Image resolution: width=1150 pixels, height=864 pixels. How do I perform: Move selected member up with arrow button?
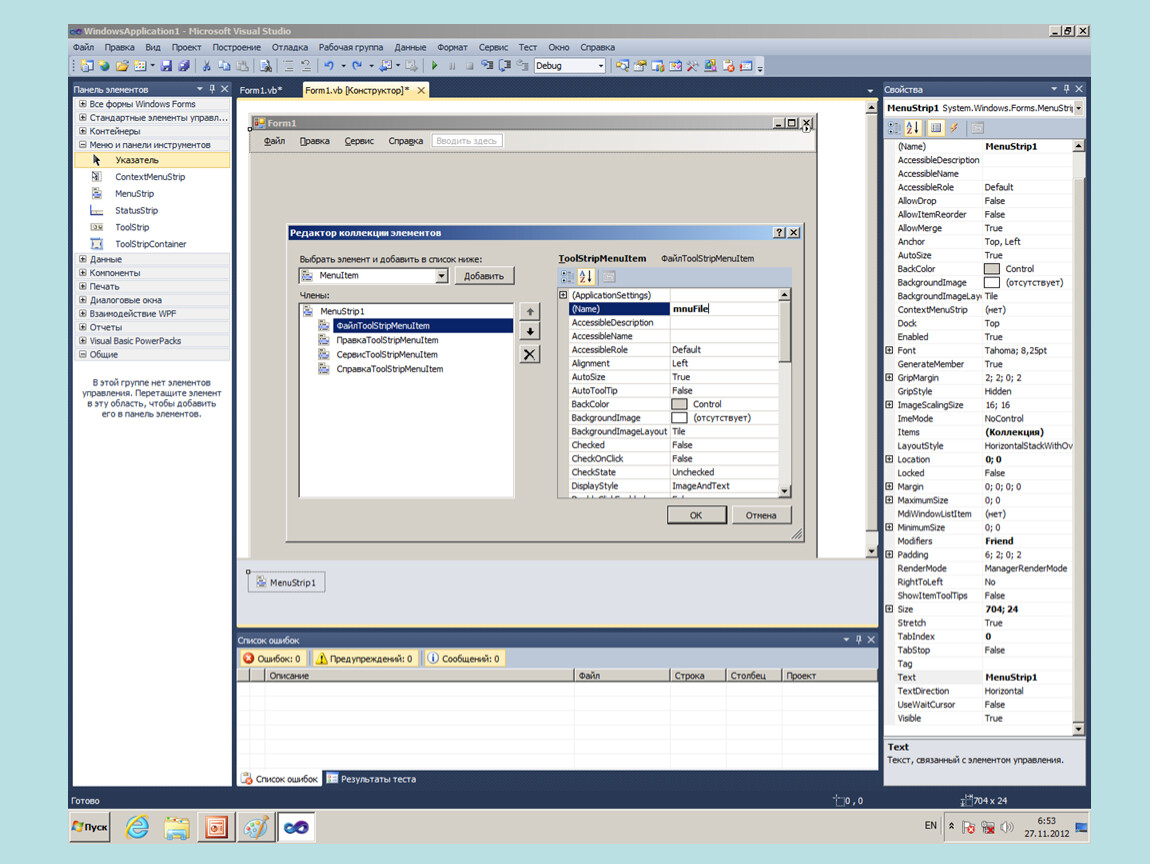[x=530, y=312]
